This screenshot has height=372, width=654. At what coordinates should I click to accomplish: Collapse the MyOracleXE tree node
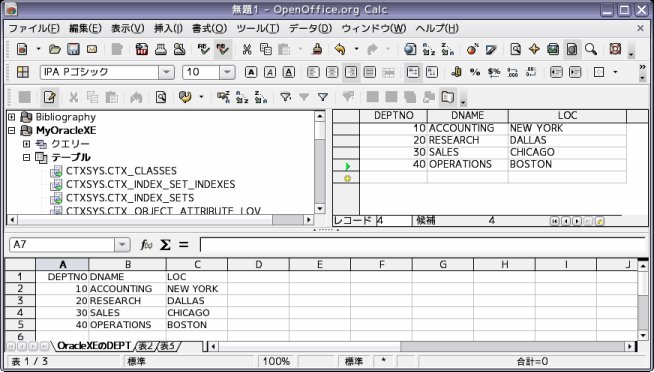pyautogui.click(x=12, y=131)
